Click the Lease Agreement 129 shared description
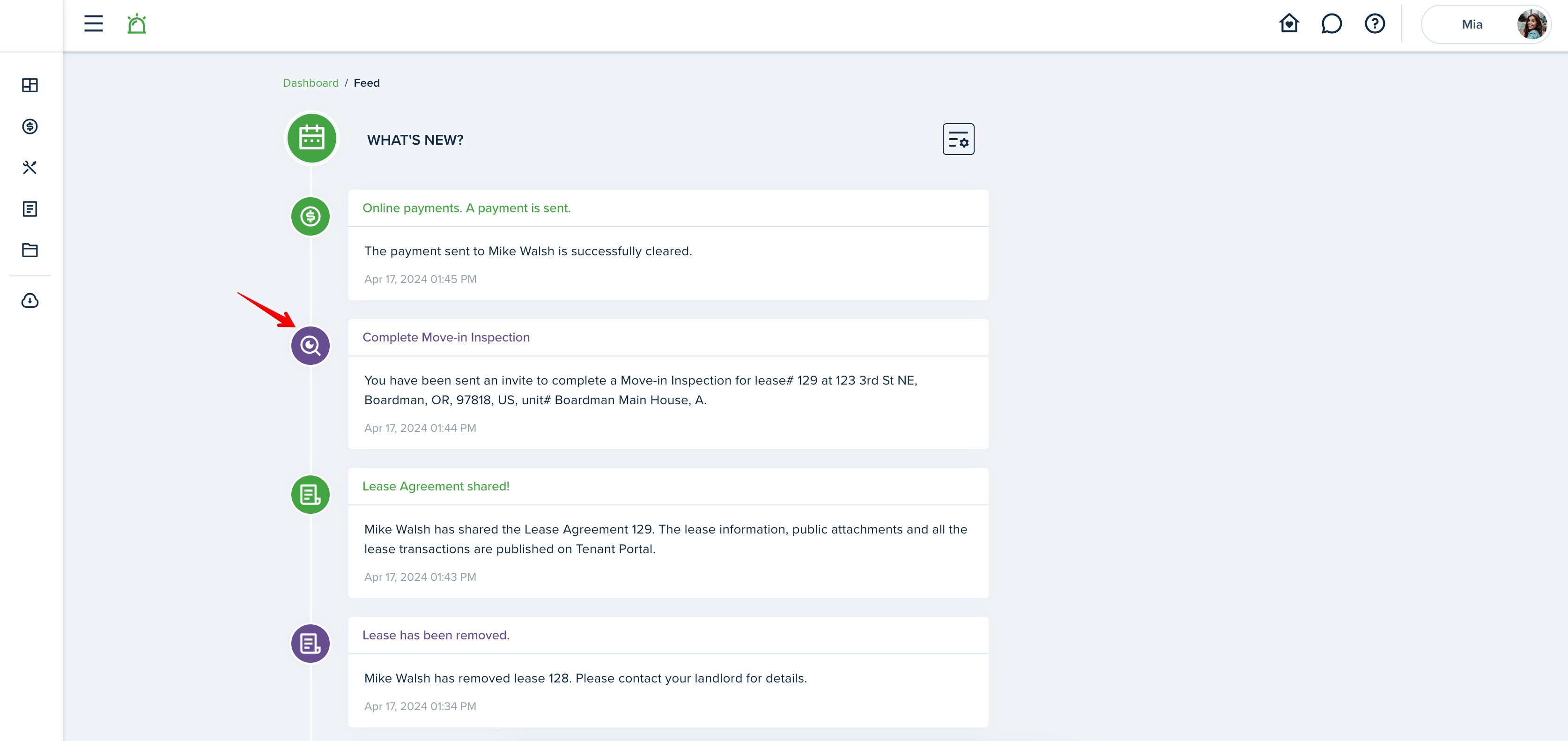This screenshot has height=741, width=1568. 666,540
